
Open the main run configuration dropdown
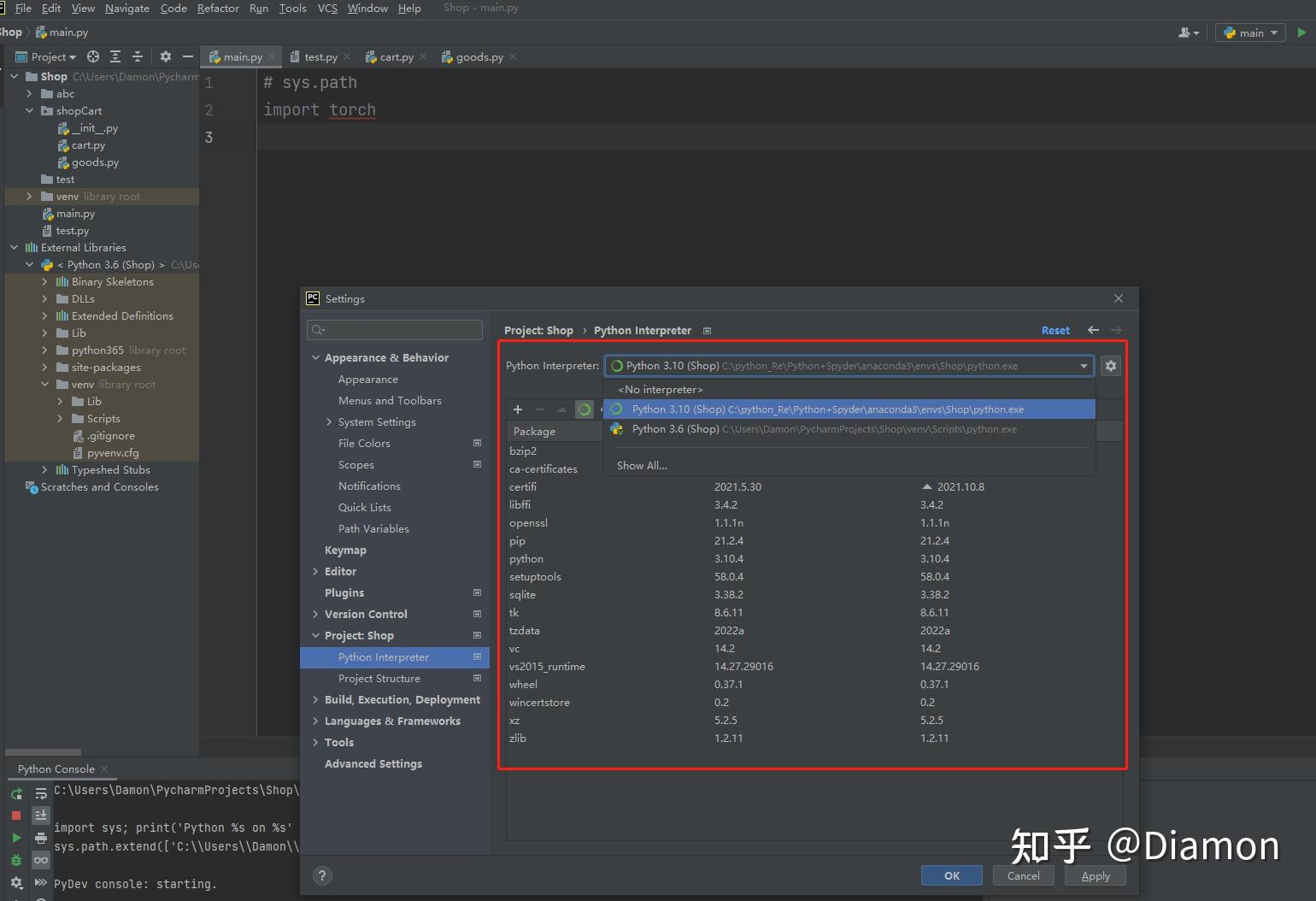click(1250, 32)
